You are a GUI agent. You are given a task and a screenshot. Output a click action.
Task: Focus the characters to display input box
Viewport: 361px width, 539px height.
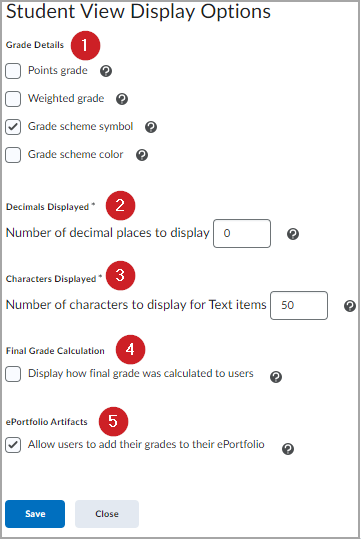(299, 306)
